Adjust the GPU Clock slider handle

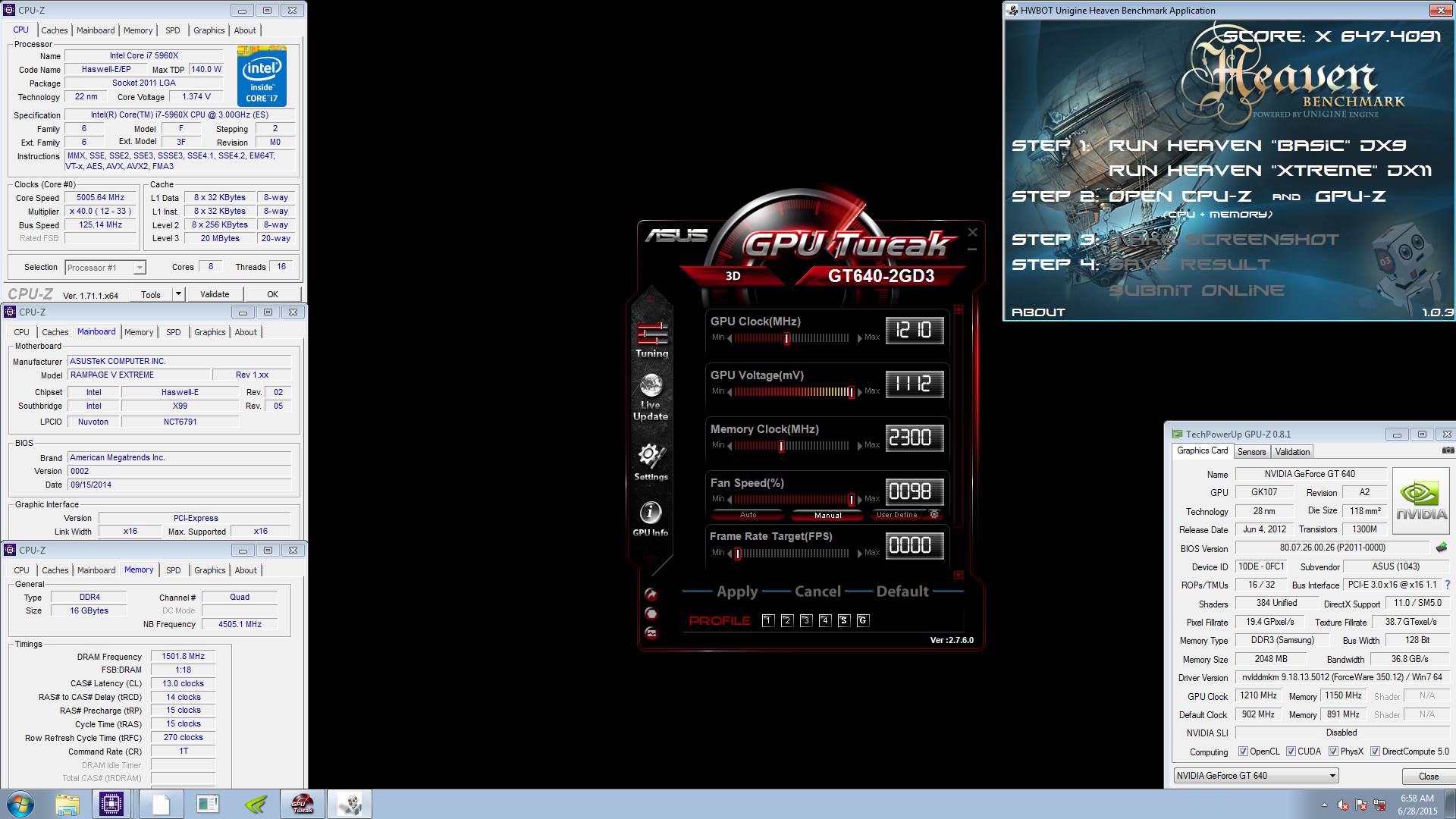point(787,338)
